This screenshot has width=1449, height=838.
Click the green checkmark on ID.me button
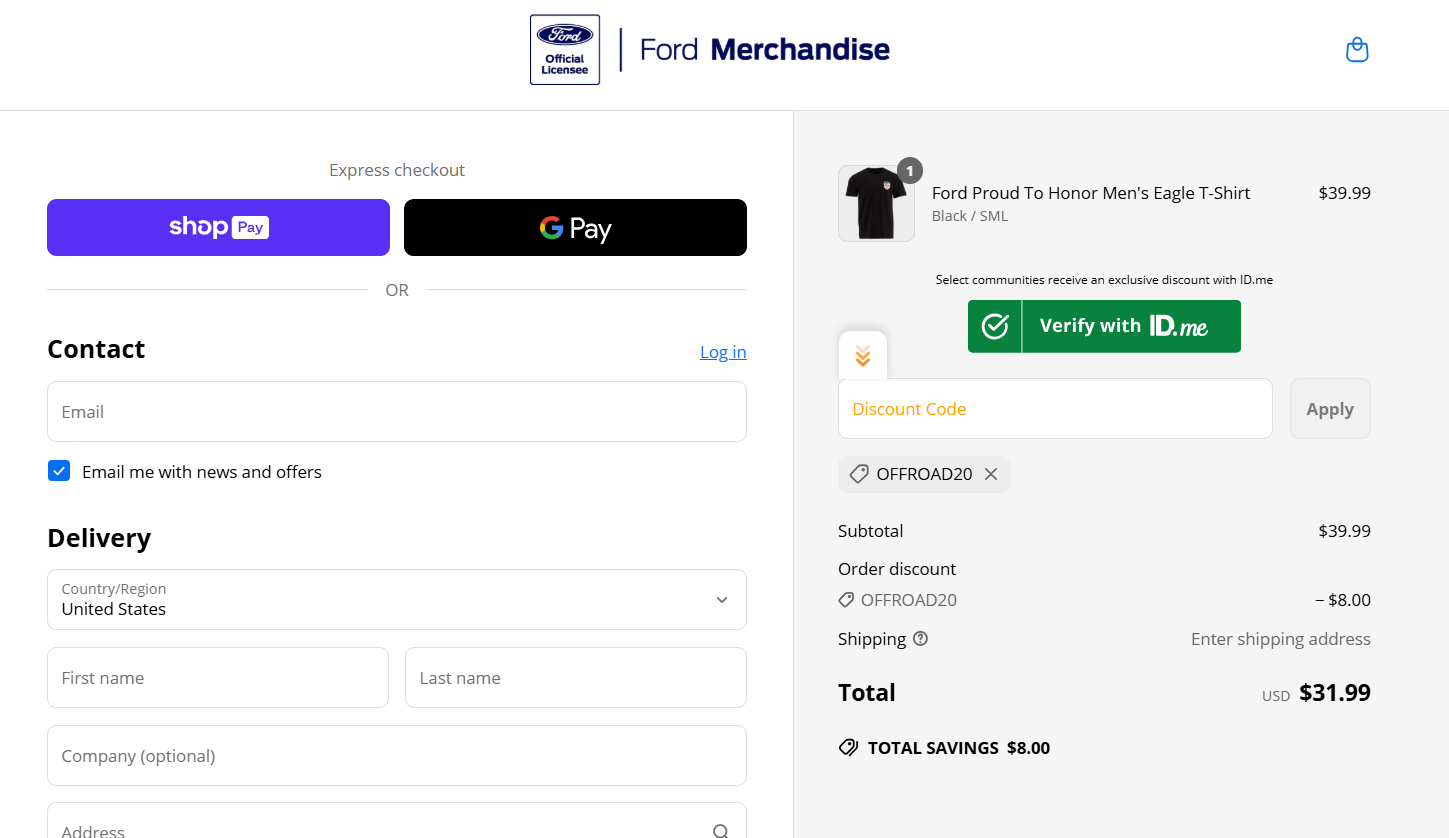pos(994,326)
